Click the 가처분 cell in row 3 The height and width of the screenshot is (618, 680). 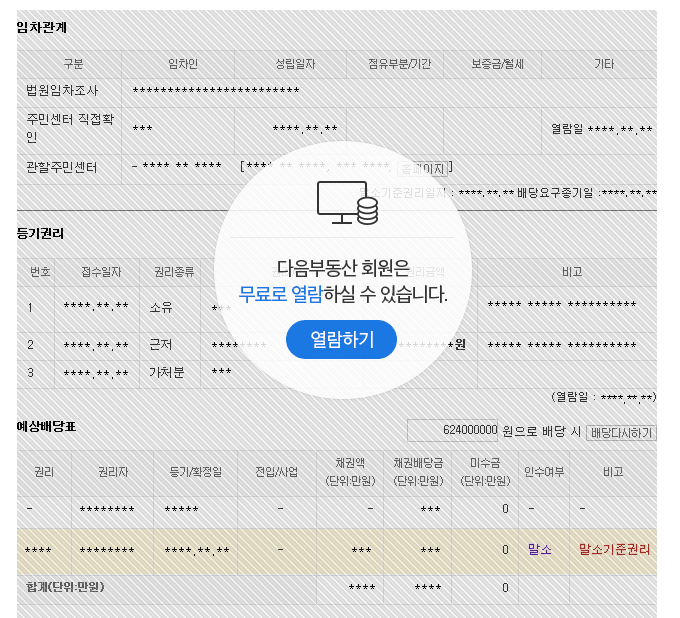pos(167,372)
